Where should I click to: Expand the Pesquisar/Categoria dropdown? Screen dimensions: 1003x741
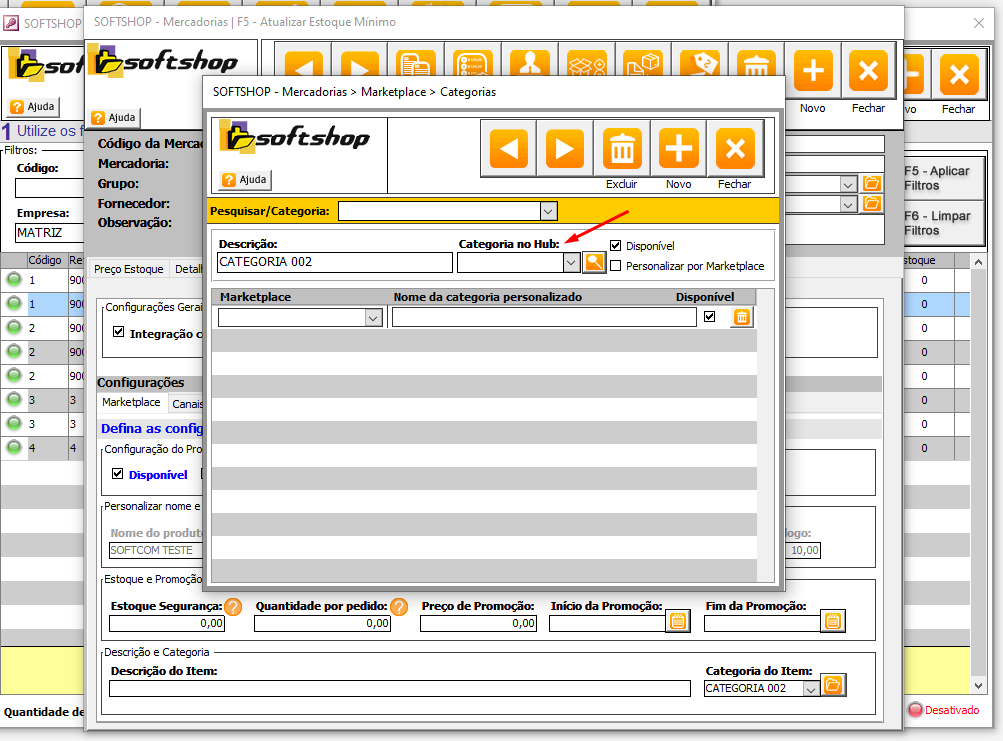click(548, 211)
